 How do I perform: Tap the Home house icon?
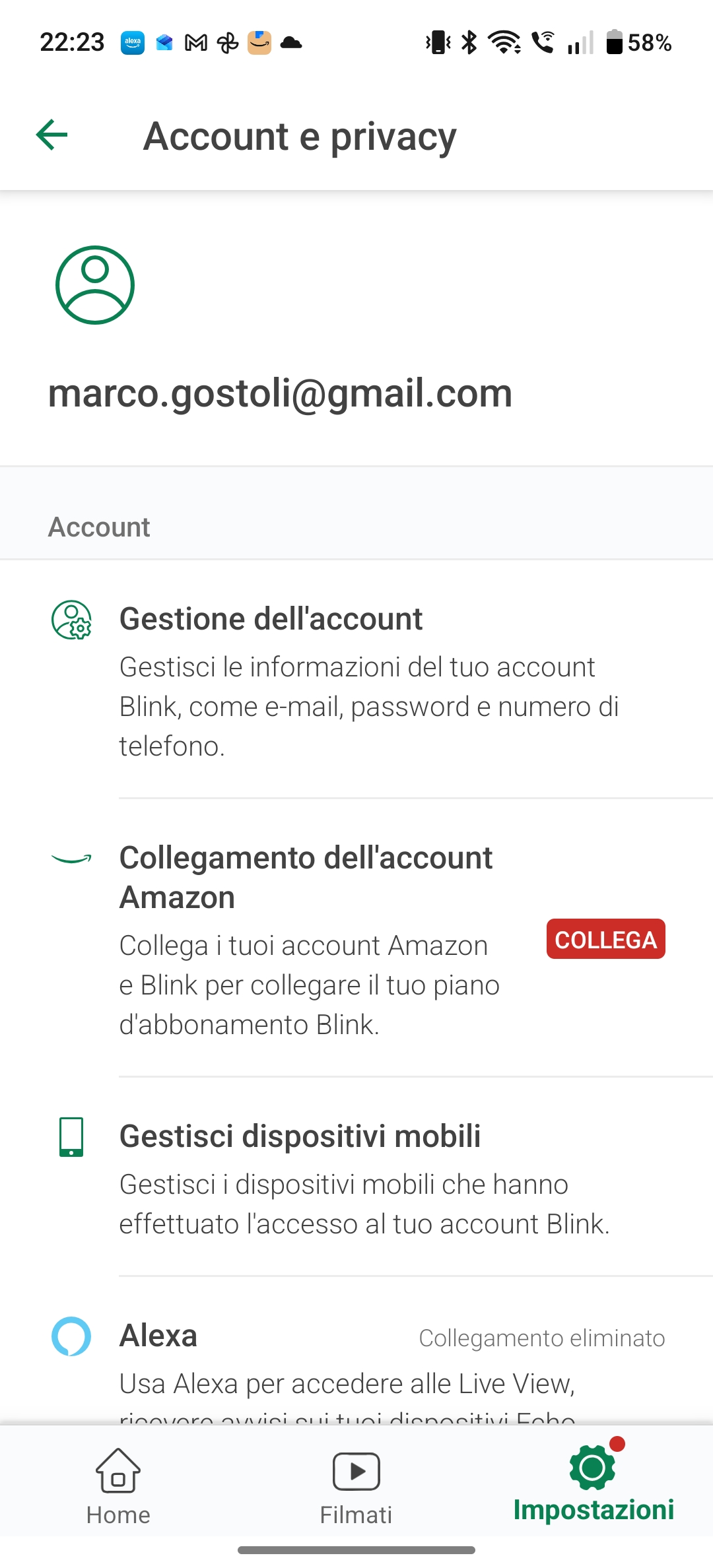point(118,1470)
